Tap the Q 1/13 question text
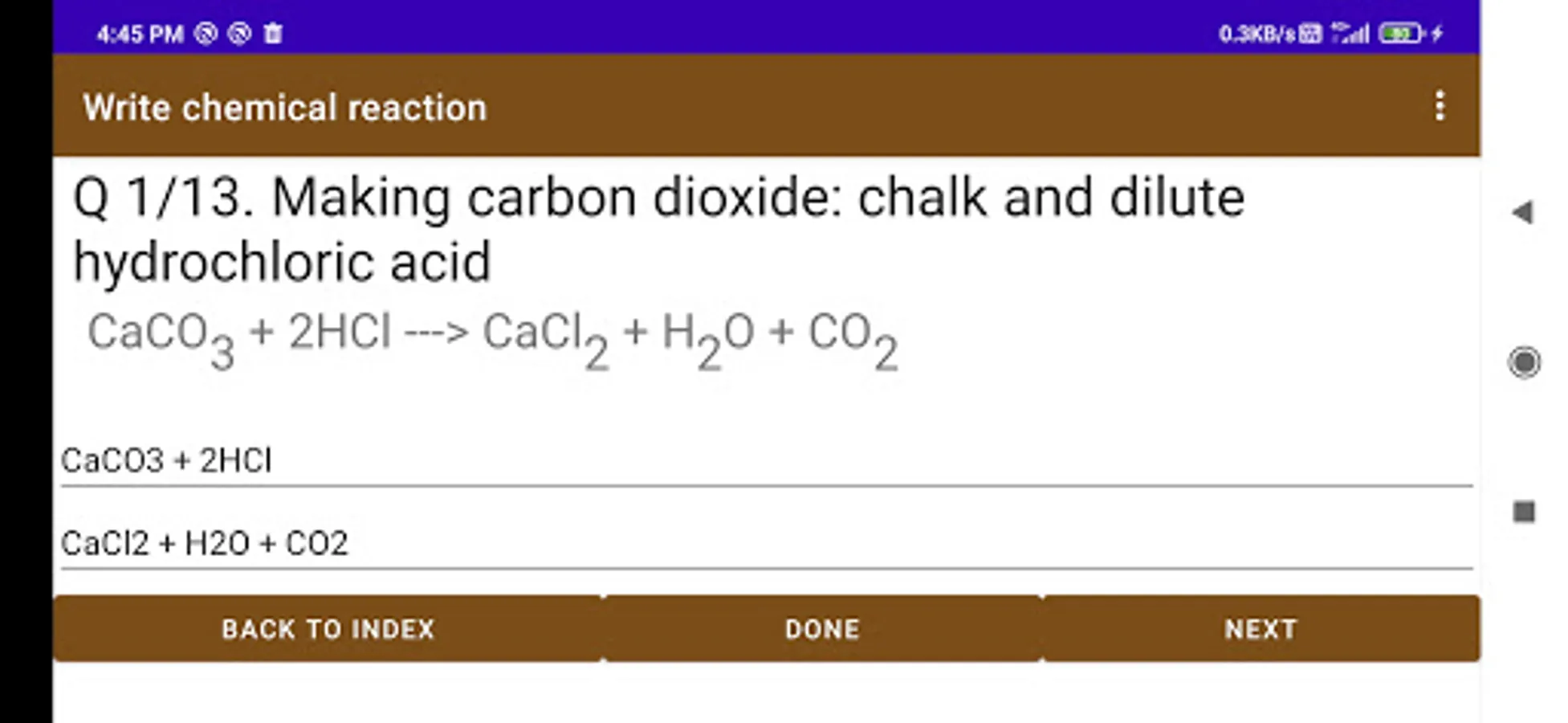 (x=658, y=229)
